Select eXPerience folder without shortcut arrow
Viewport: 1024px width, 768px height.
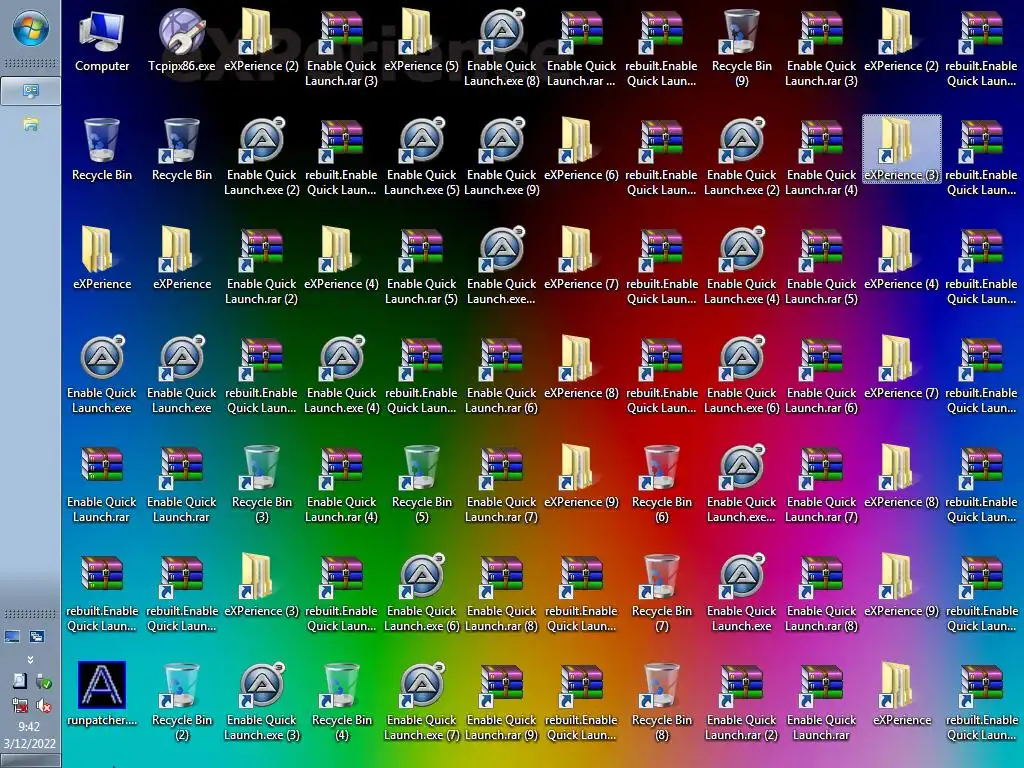tap(102, 260)
